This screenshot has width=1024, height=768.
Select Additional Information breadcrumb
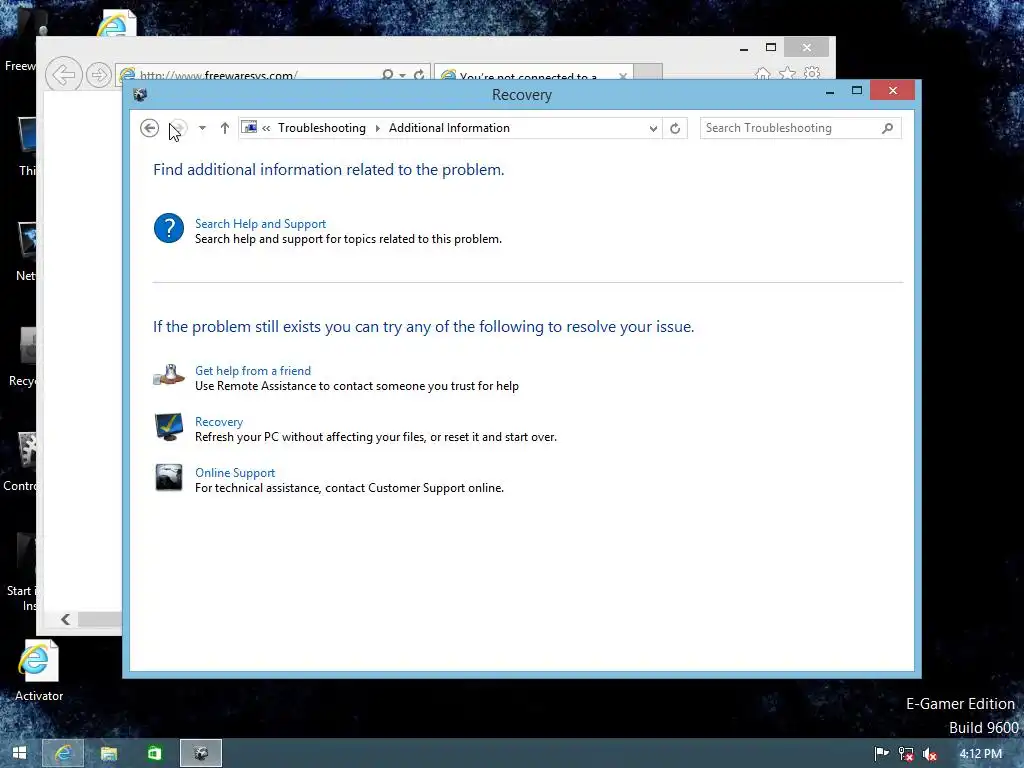click(x=449, y=128)
